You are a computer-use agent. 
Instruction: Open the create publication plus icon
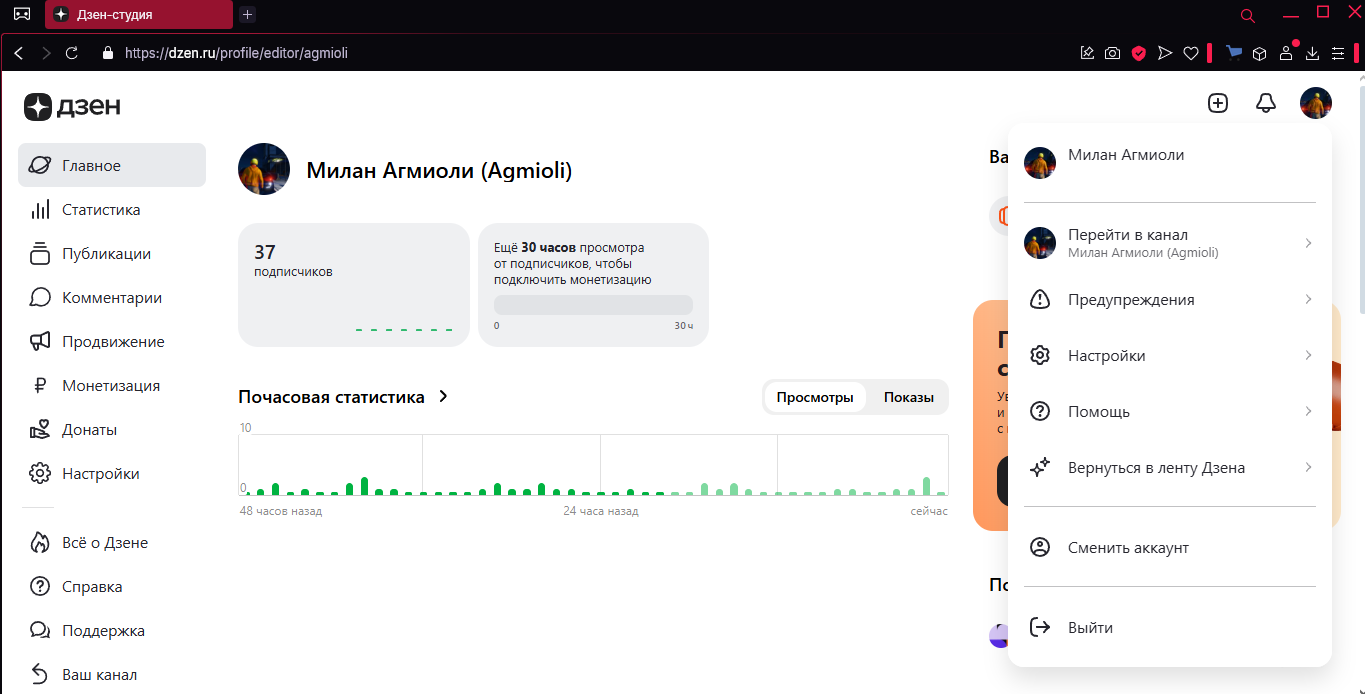(x=1217, y=103)
